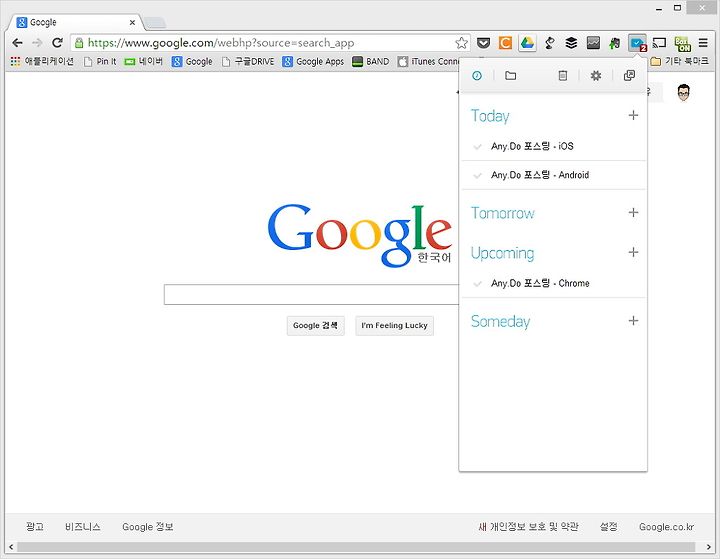720x559 pixels.
Task: Open the BAND bookmark
Action: point(371,61)
